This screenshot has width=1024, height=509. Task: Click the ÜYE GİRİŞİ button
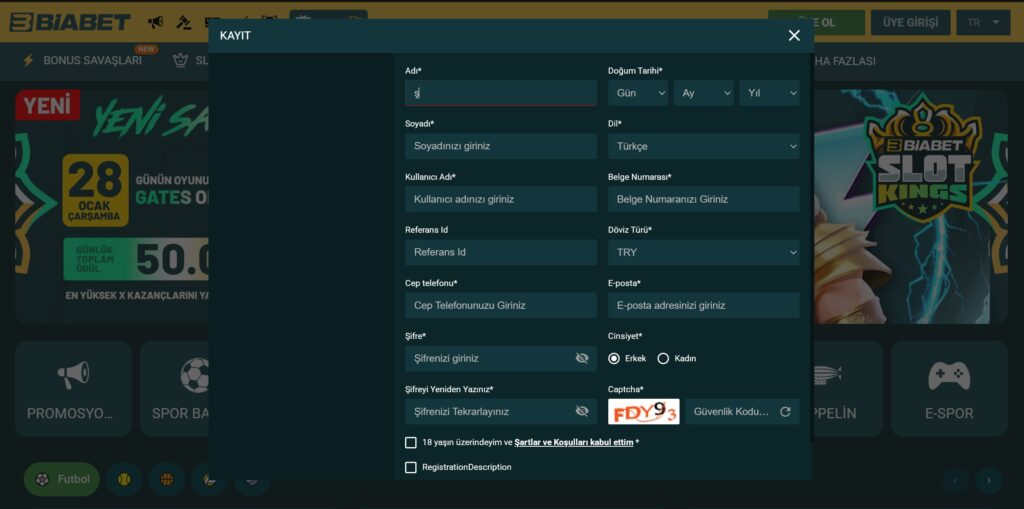click(x=910, y=22)
